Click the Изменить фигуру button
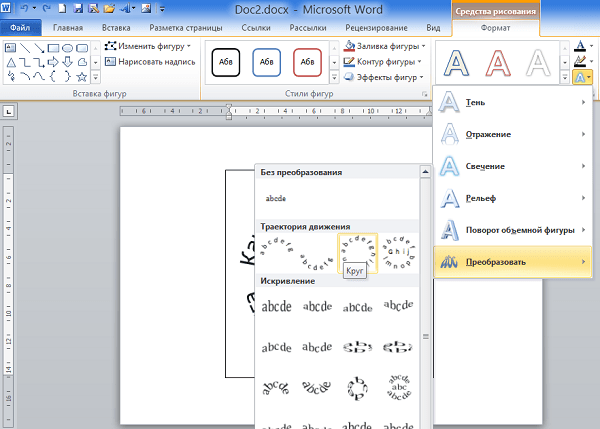600x429 pixels. (148, 46)
